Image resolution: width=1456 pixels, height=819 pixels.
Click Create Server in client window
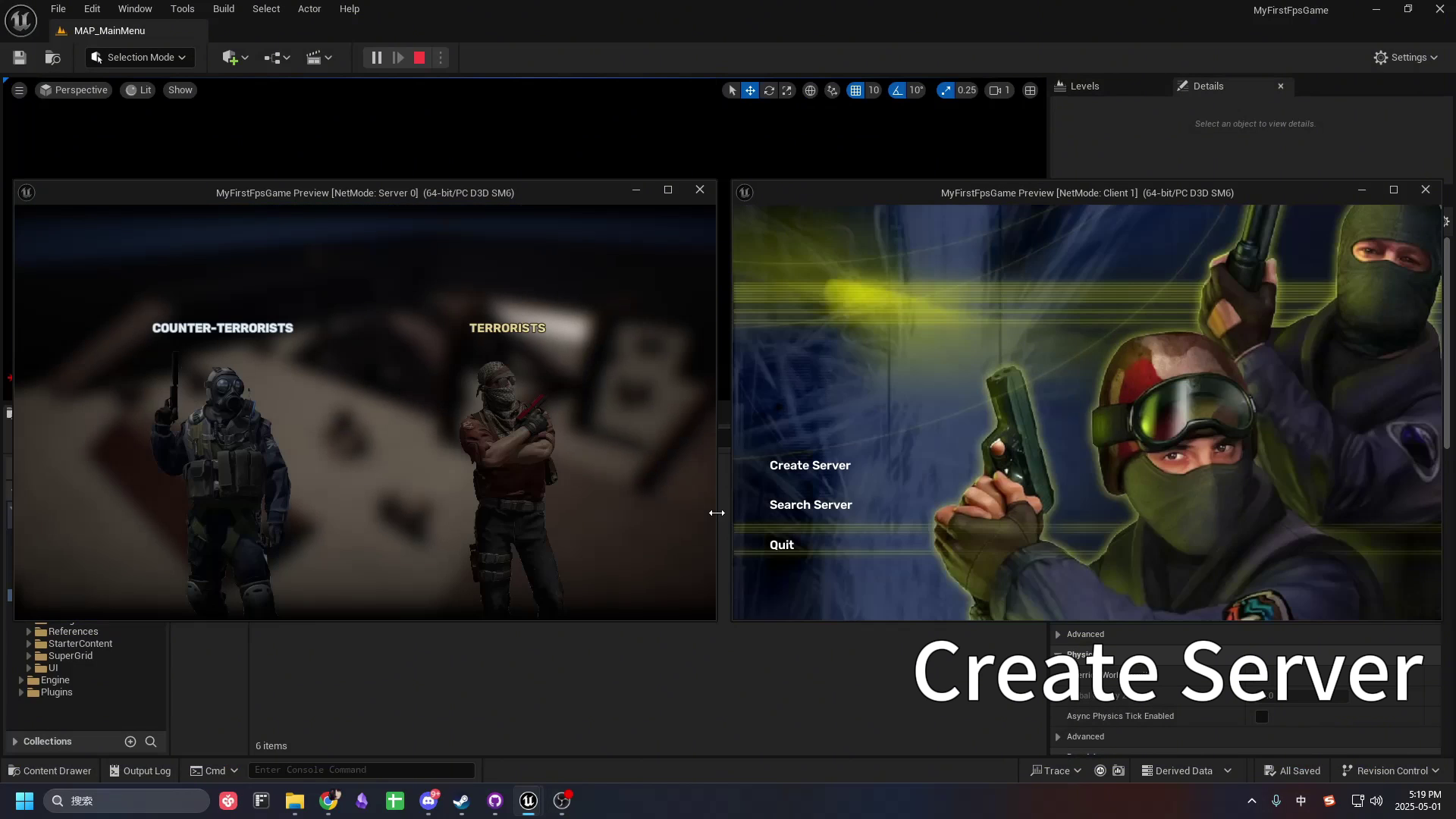pyautogui.click(x=810, y=466)
